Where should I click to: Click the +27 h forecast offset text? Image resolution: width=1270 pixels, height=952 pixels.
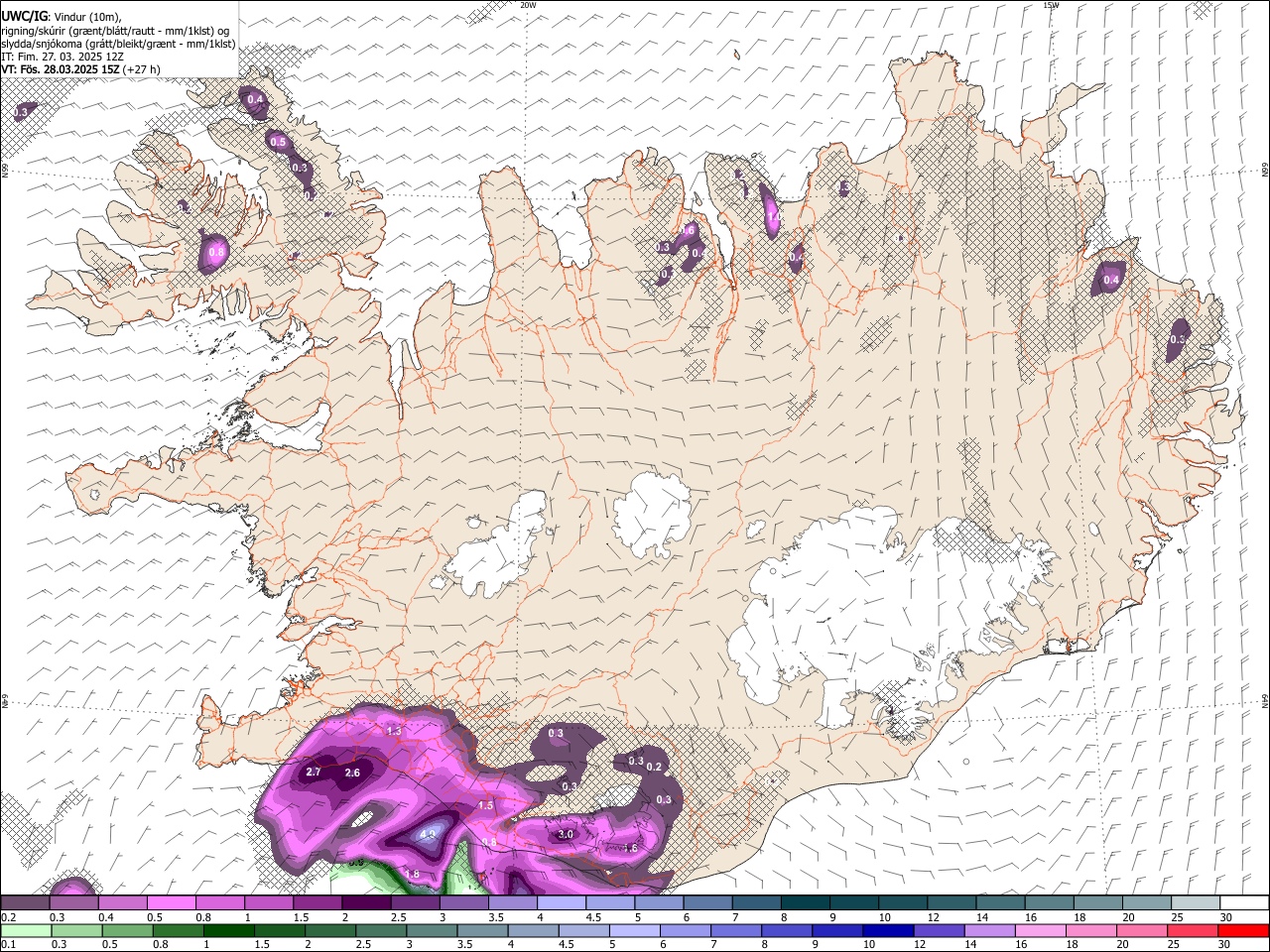coord(143,69)
